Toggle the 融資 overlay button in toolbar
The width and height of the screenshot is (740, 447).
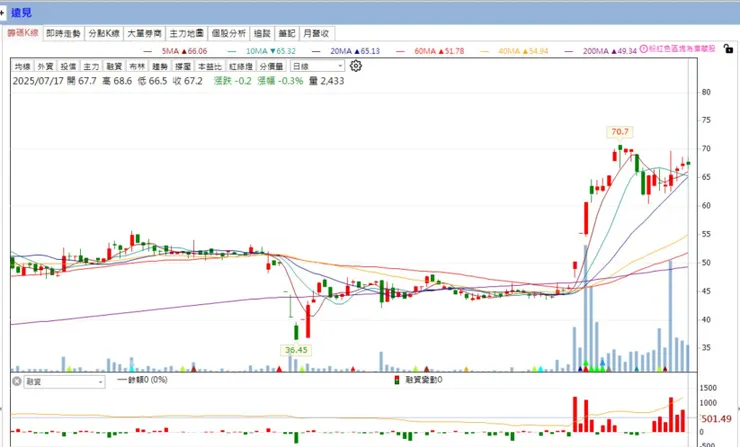pos(114,66)
